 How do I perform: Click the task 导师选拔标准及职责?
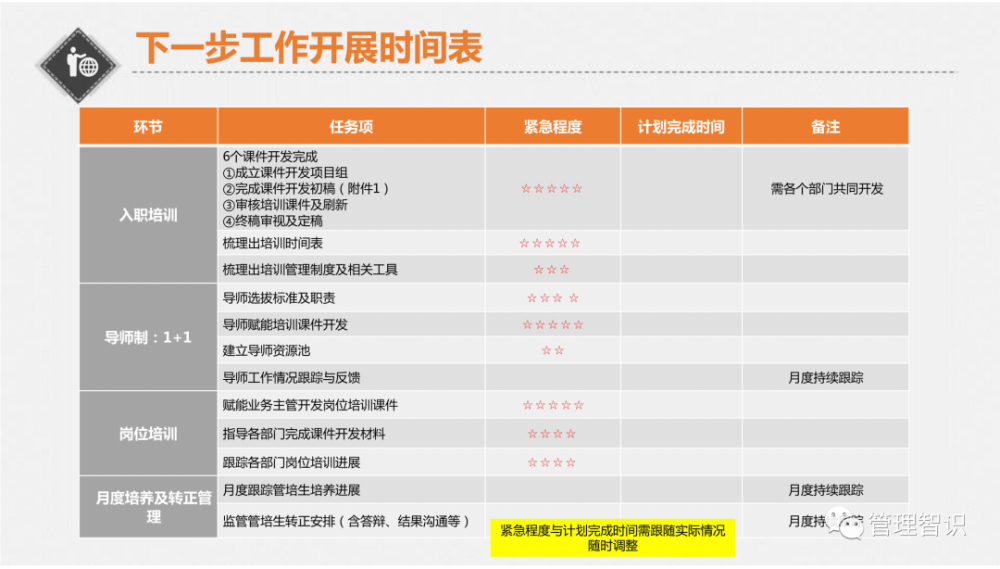click(279, 298)
